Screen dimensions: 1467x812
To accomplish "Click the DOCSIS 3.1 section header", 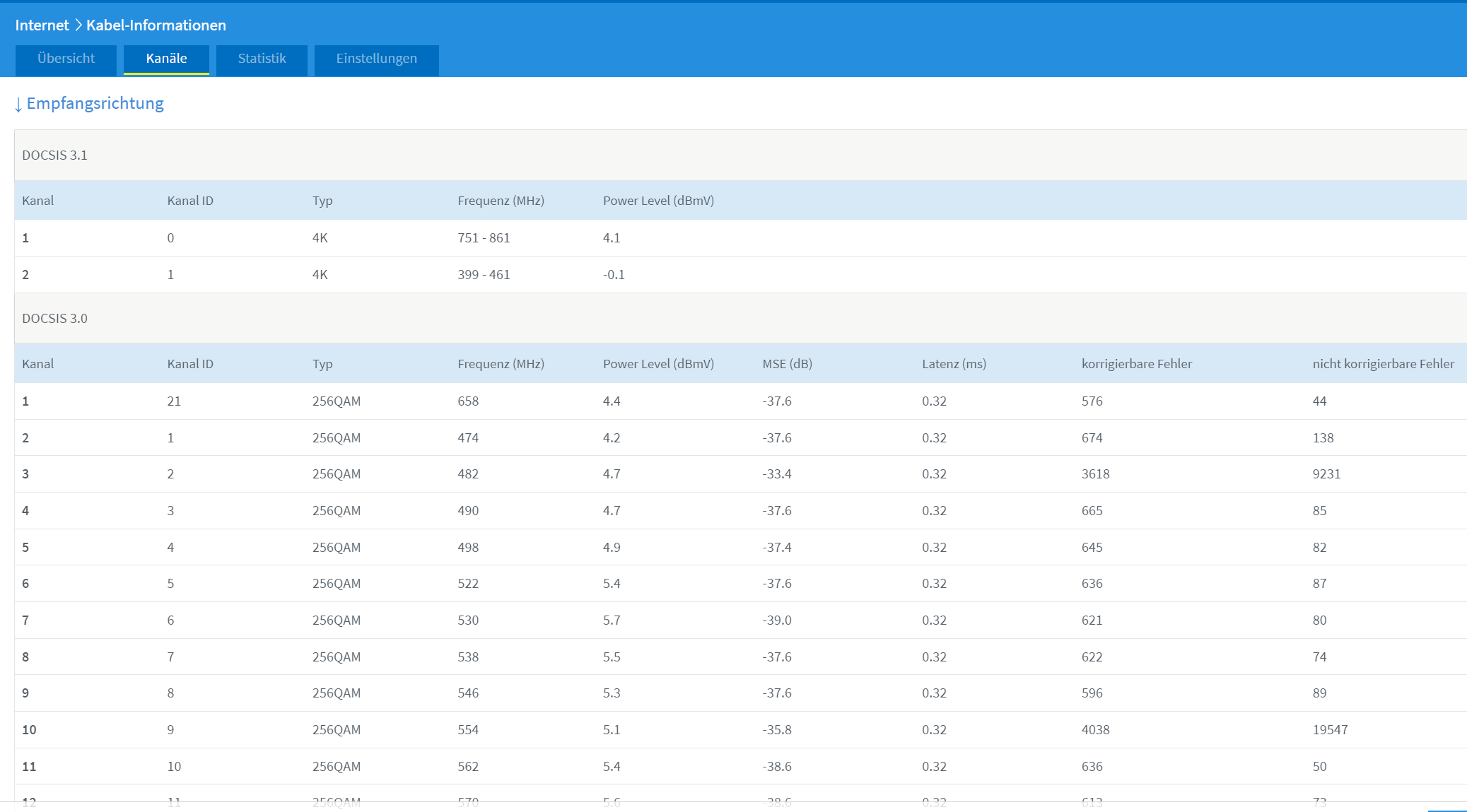I will [x=54, y=155].
